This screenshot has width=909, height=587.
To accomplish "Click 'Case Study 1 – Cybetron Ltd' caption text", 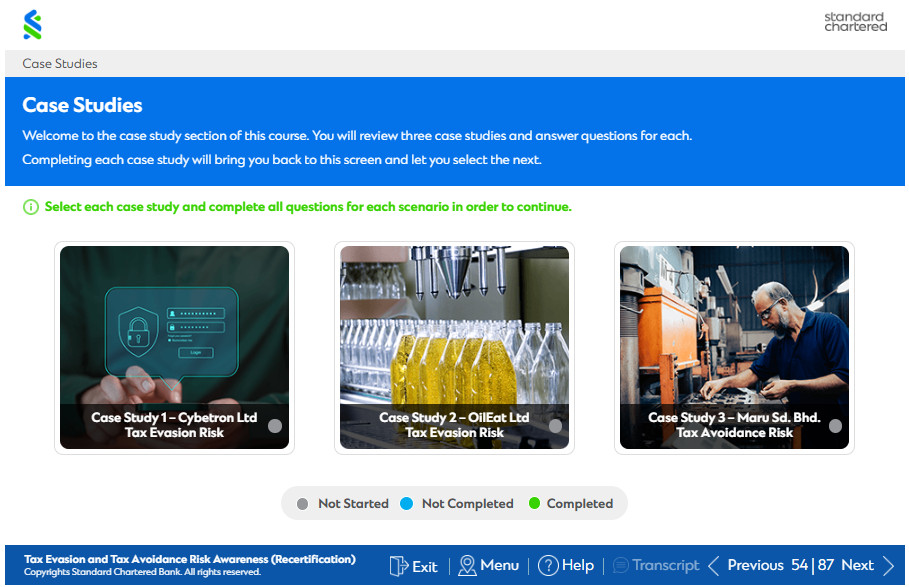I will tap(174, 417).
